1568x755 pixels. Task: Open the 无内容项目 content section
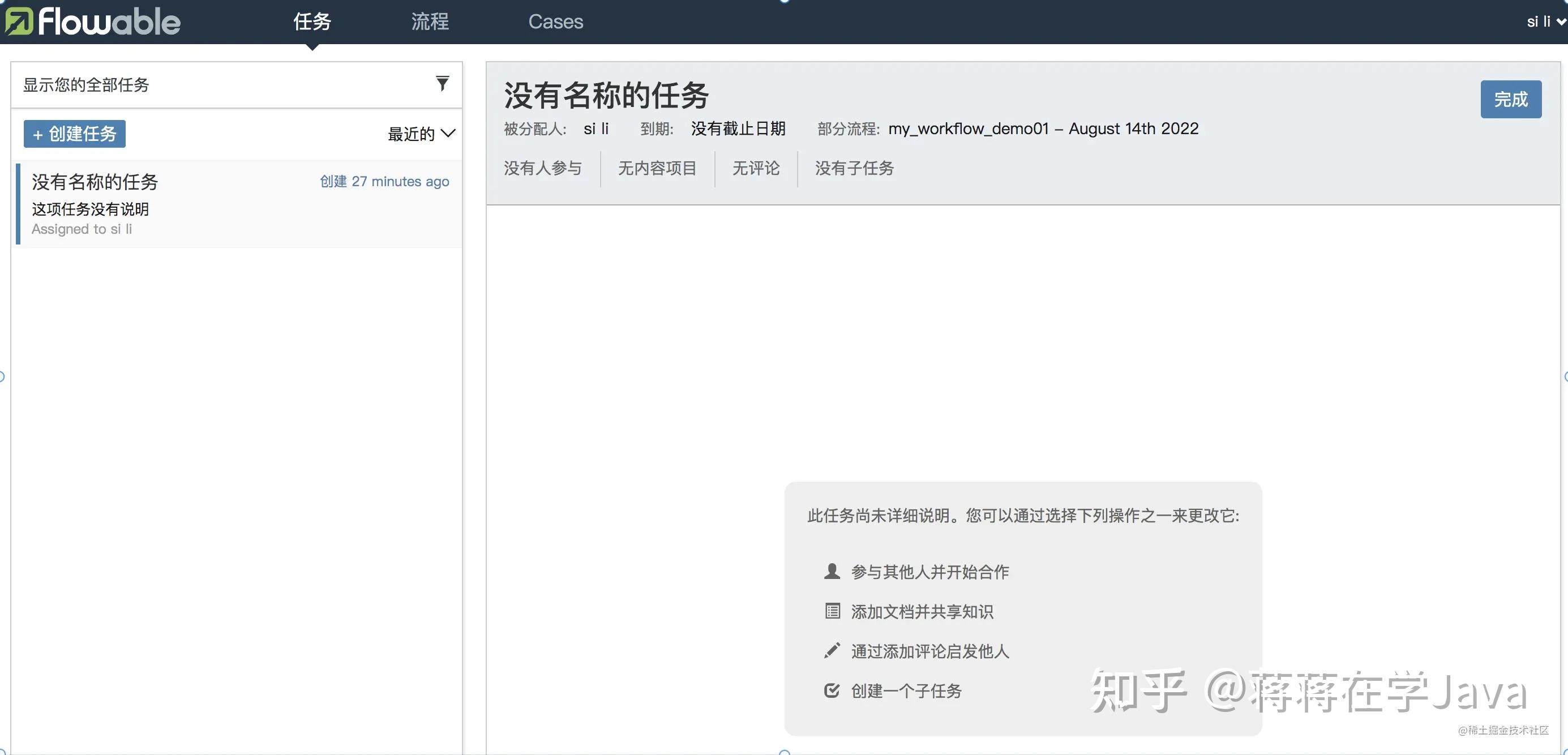[x=657, y=169]
